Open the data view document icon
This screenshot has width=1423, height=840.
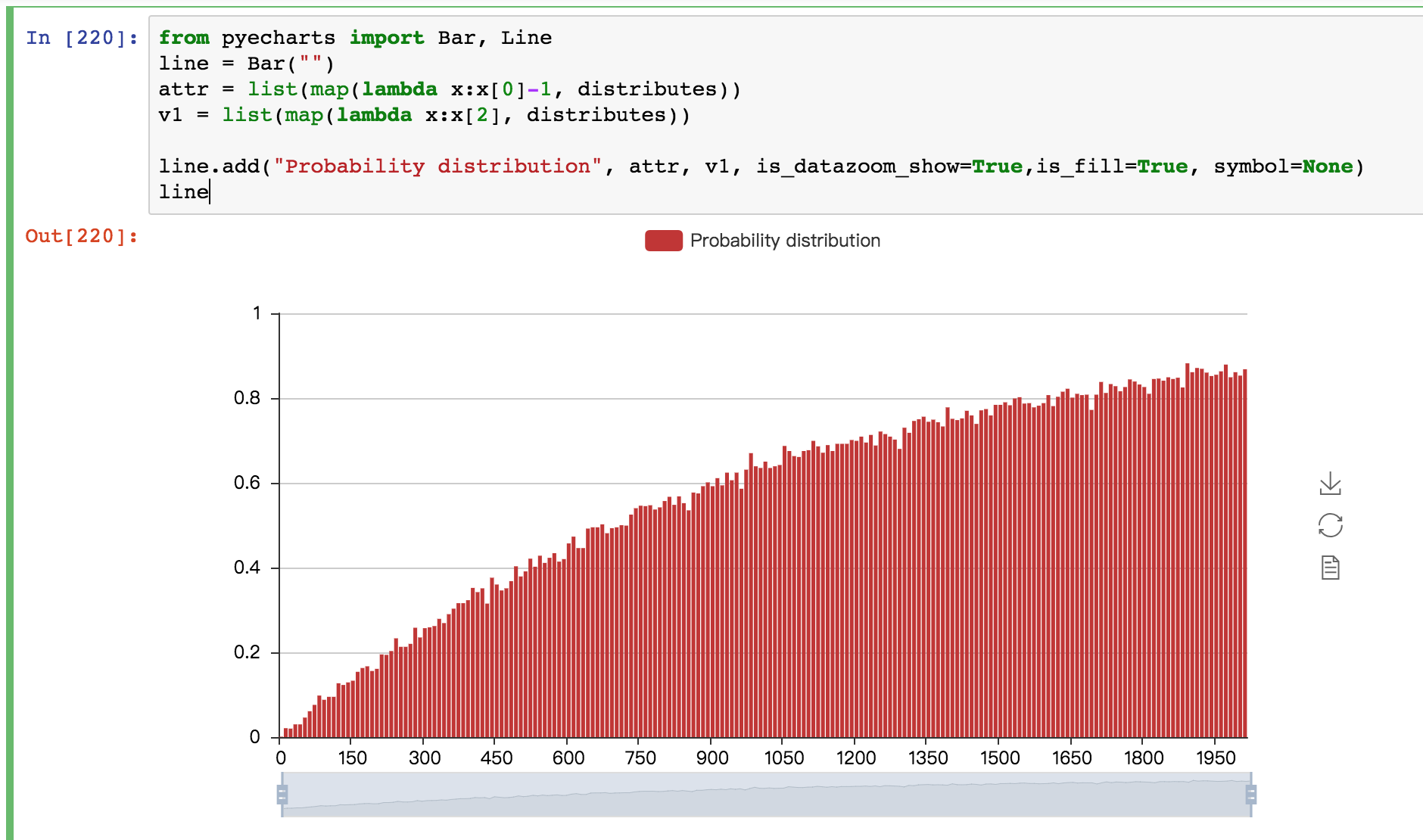1330,568
